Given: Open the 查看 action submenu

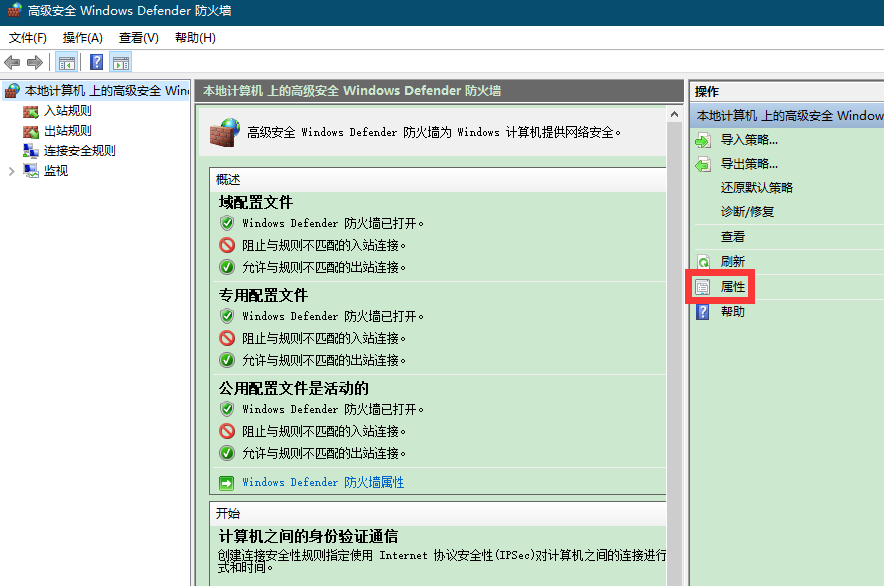Looking at the screenshot, I should [733, 237].
